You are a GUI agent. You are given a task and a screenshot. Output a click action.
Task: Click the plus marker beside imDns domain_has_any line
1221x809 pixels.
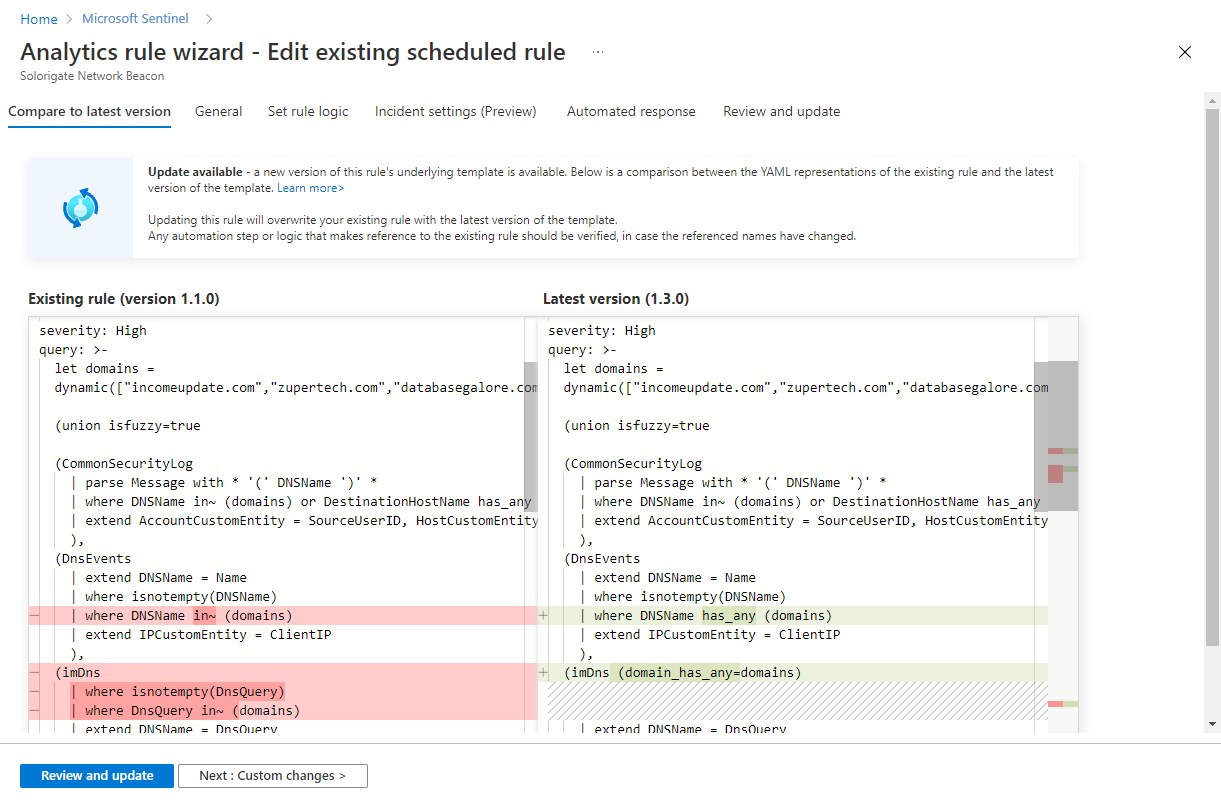(x=543, y=673)
